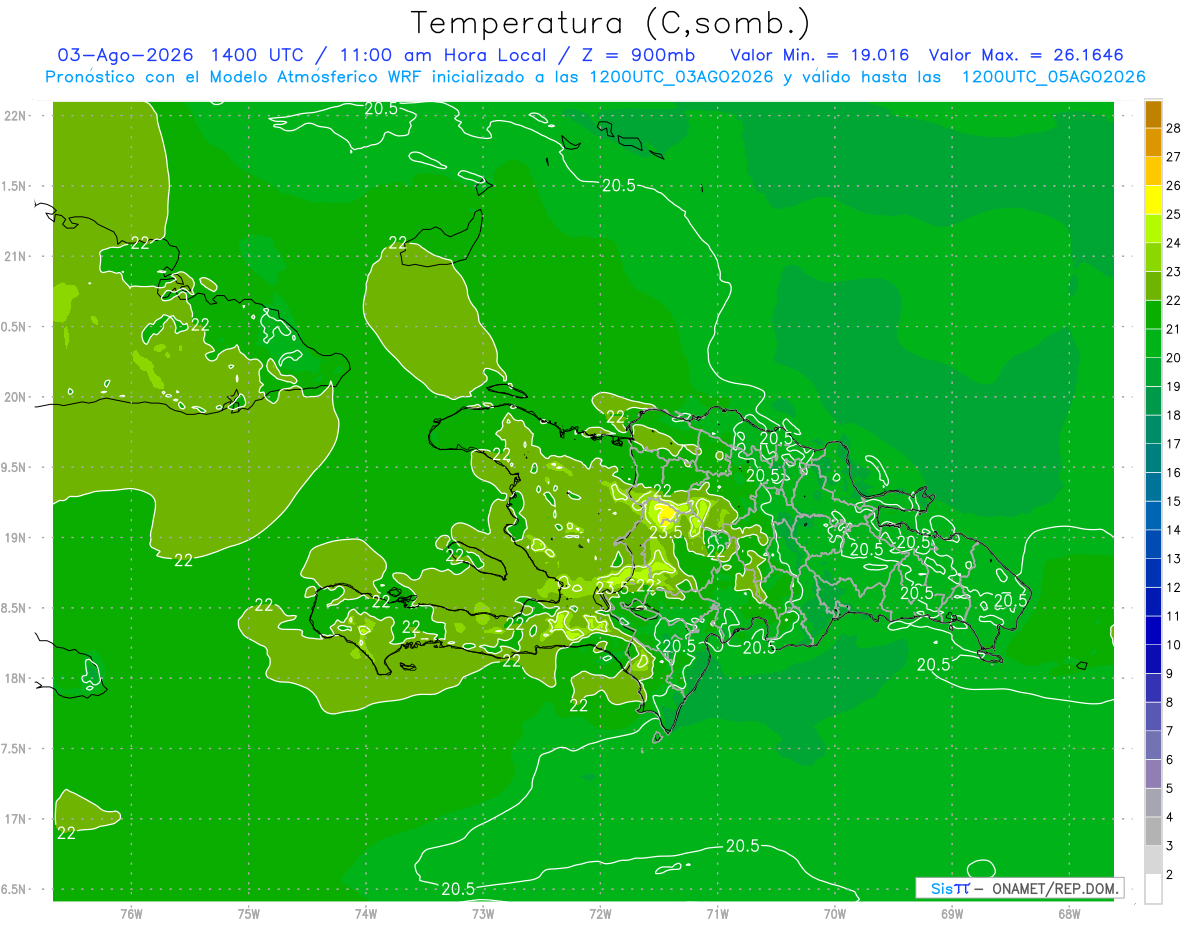Pick the blue legend swatch between 13 and 14
The height and width of the screenshot is (927, 1200).
coord(1153,545)
